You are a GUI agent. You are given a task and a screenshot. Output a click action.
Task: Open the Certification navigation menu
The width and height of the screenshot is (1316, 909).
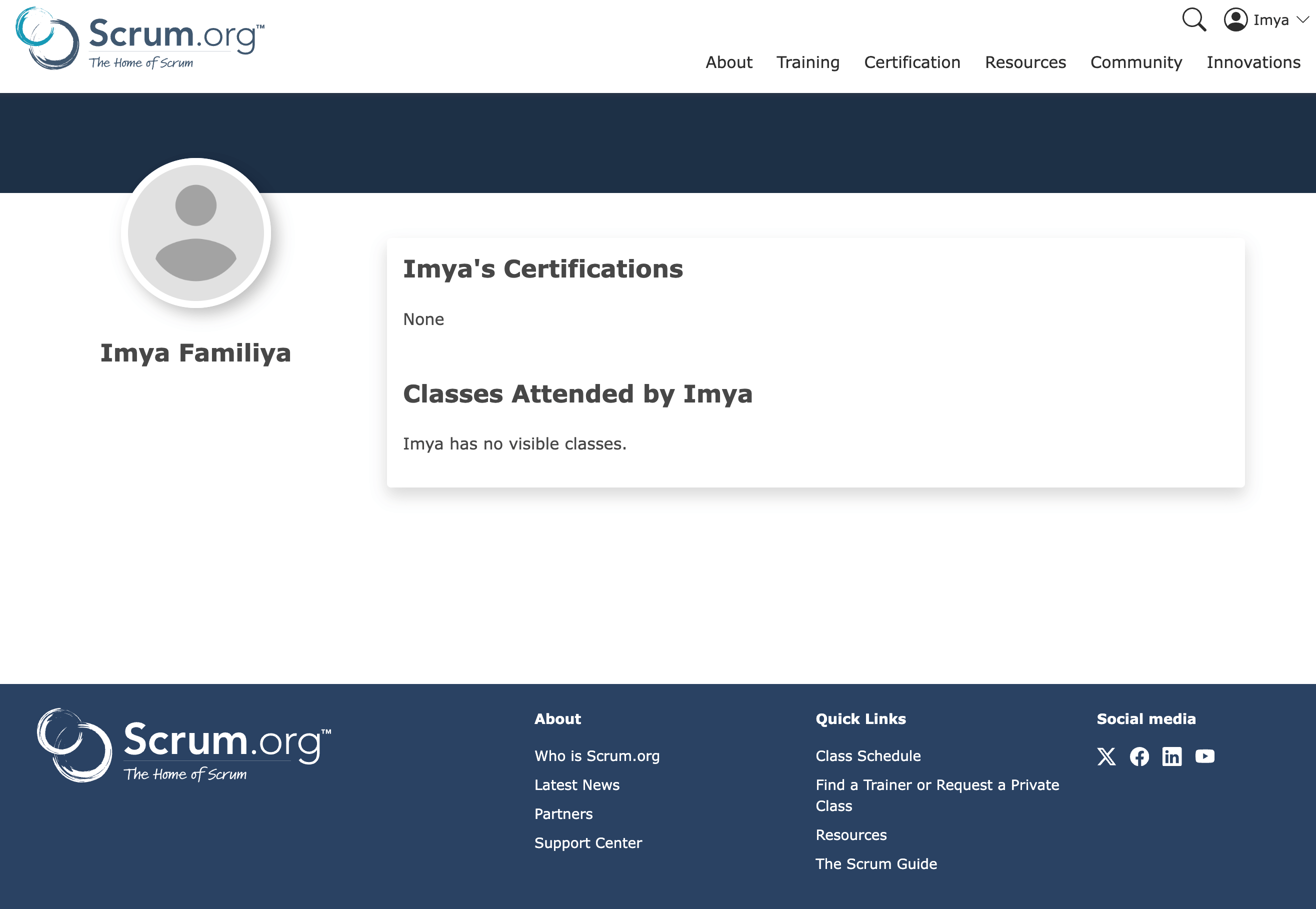(911, 62)
